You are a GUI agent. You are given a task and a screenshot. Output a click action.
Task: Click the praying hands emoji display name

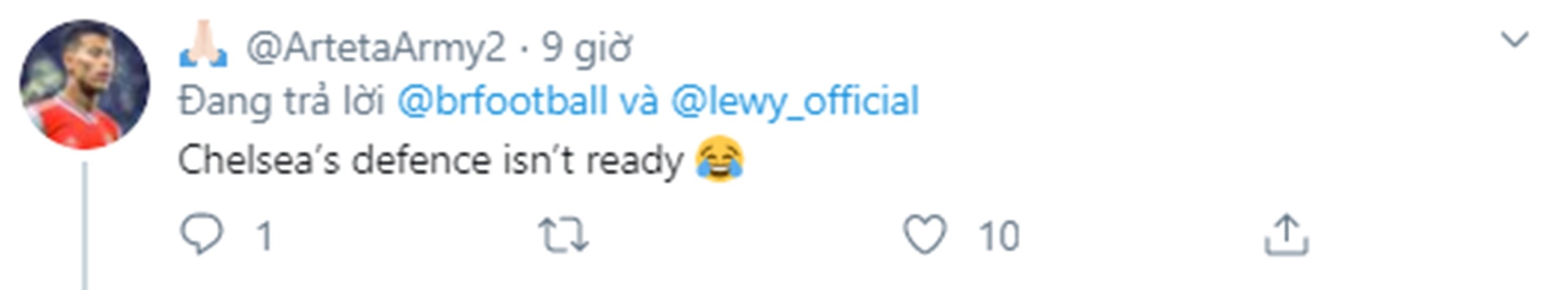click(x=203, y=45)
